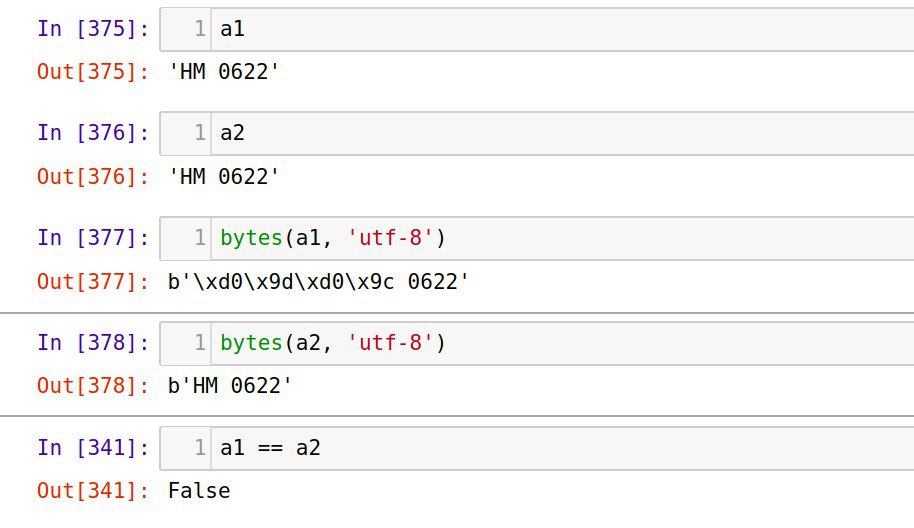Viewport: 914px width, 528px height.
Task: Click the Out[376] output prompt
Action: (x=93, y=177)
